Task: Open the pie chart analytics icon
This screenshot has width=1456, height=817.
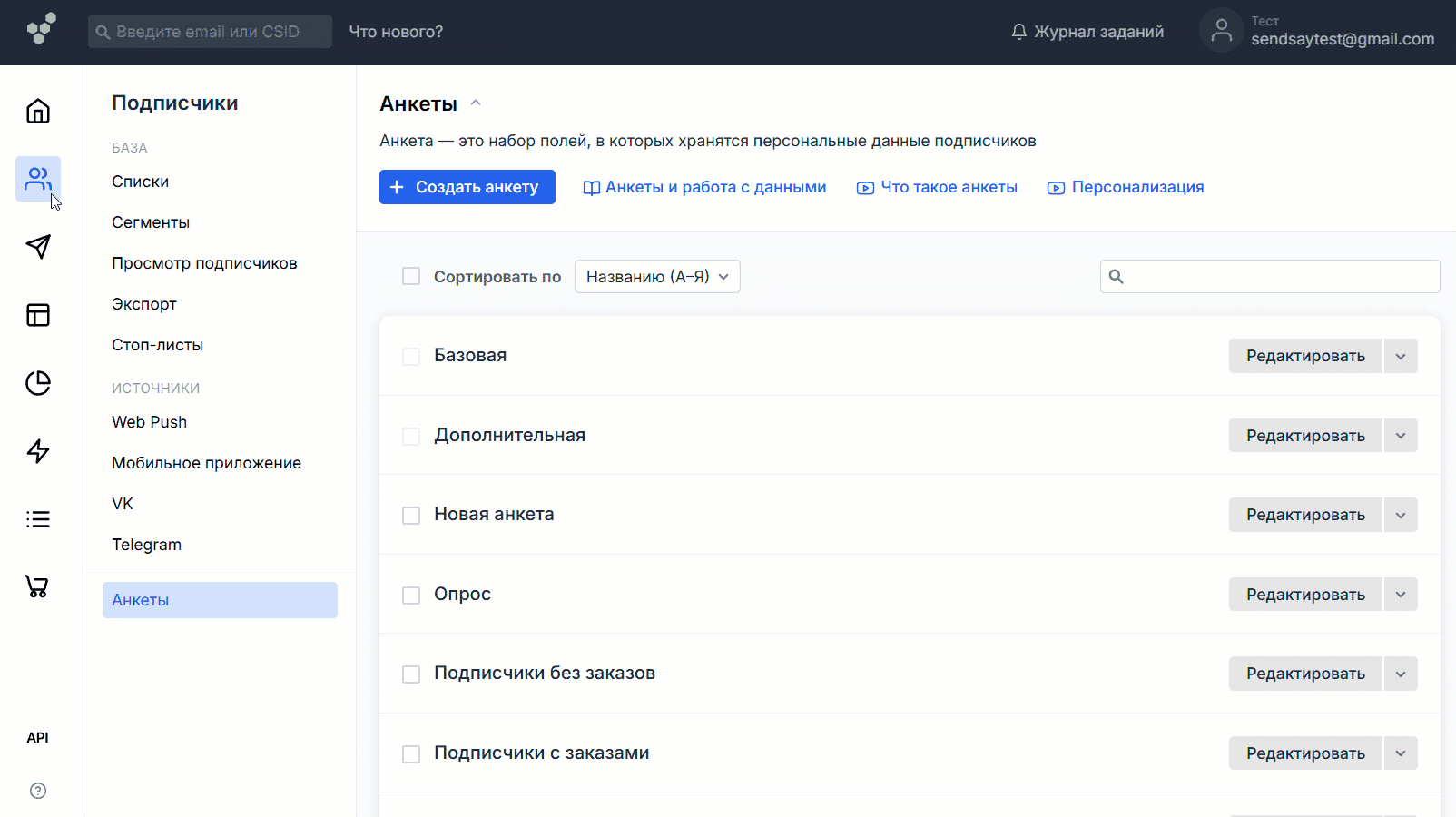Action: tap(38, 383)
